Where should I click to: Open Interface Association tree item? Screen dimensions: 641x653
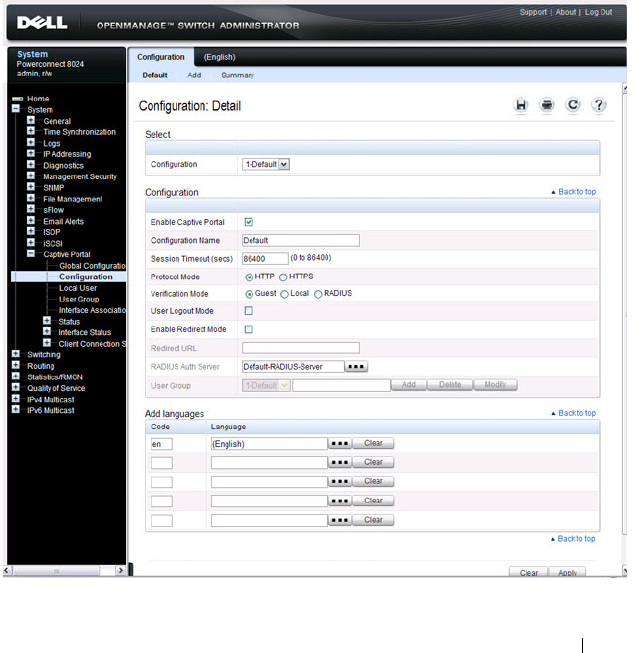tap(92, 310)
